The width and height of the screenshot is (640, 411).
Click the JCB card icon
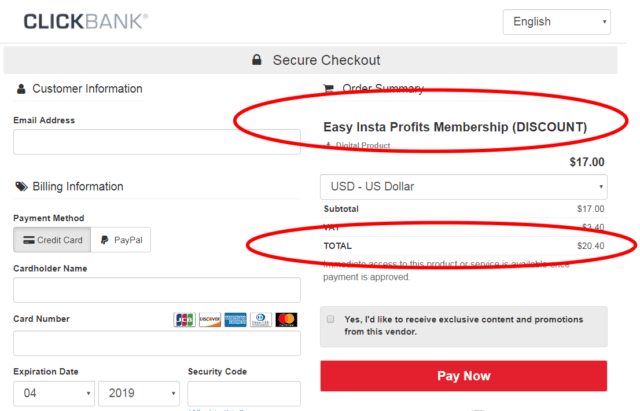pos(184,320)
